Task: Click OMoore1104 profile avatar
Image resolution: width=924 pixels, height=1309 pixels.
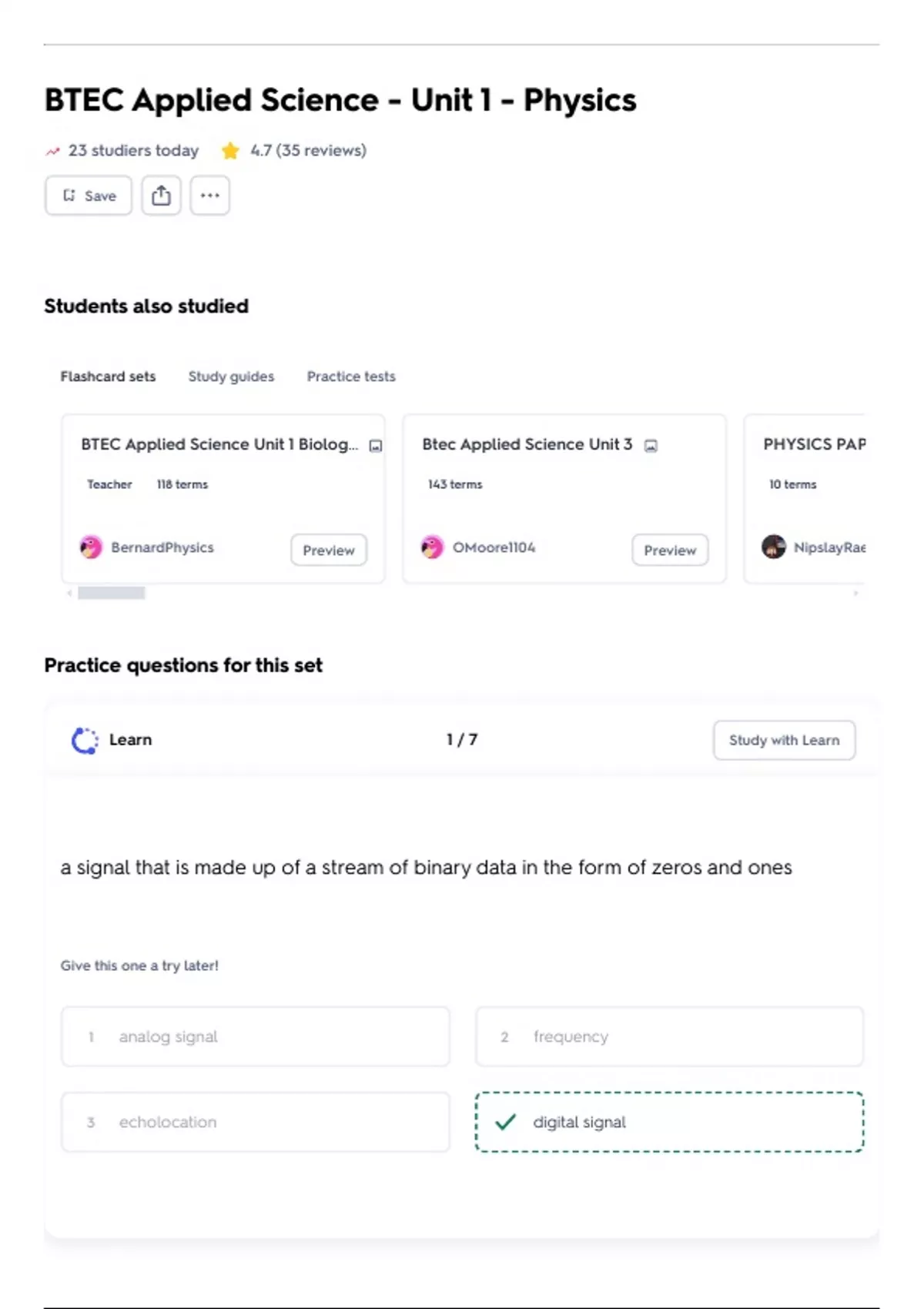Action: coord(432,547)
